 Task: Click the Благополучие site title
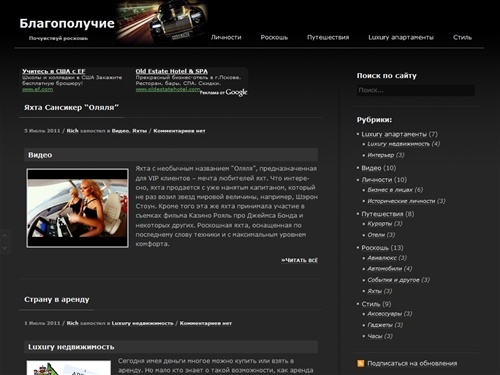[x=67, y=23]
